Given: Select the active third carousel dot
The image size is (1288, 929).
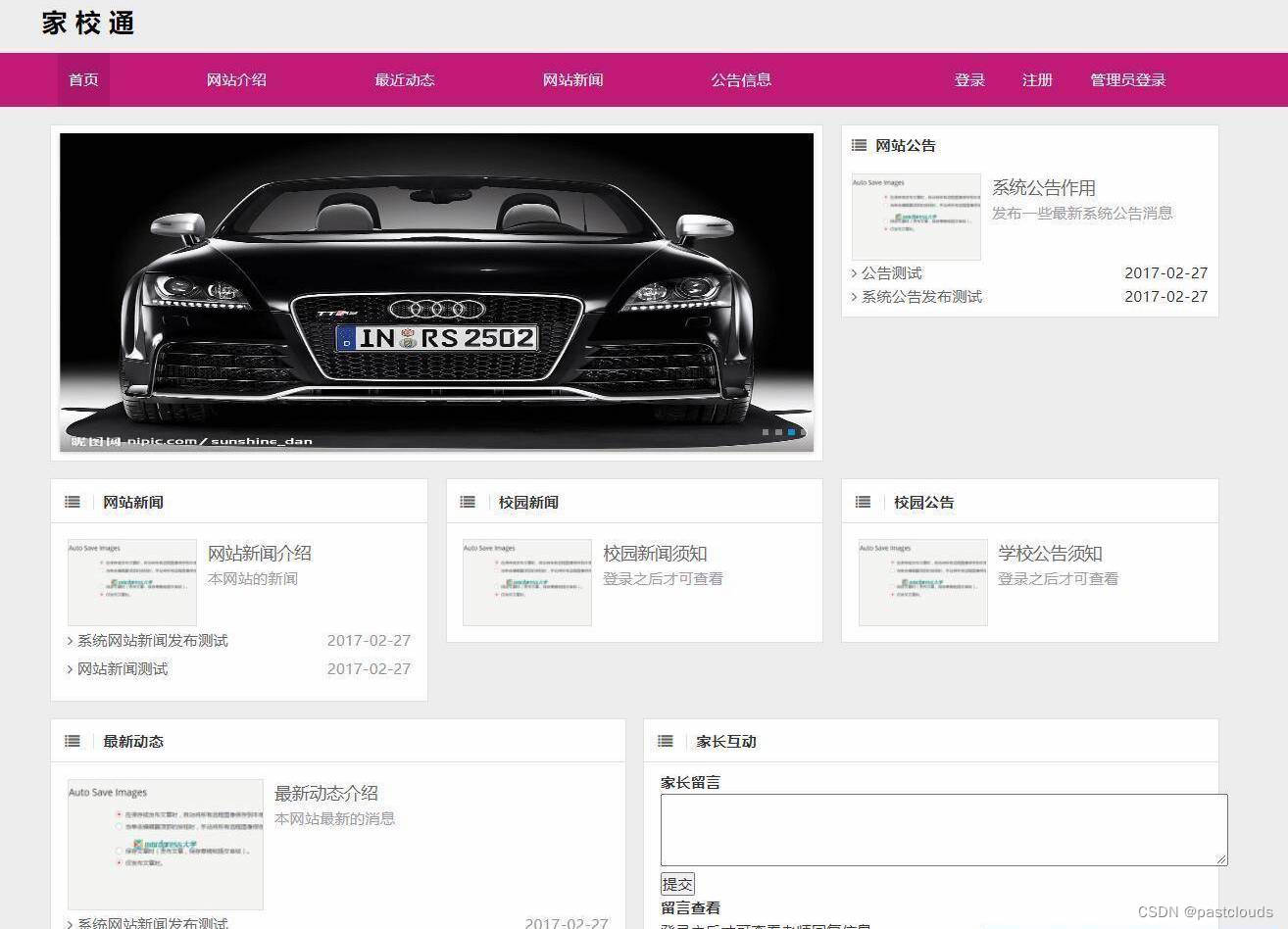Looking at the screenshot, I should coord(791,432).
